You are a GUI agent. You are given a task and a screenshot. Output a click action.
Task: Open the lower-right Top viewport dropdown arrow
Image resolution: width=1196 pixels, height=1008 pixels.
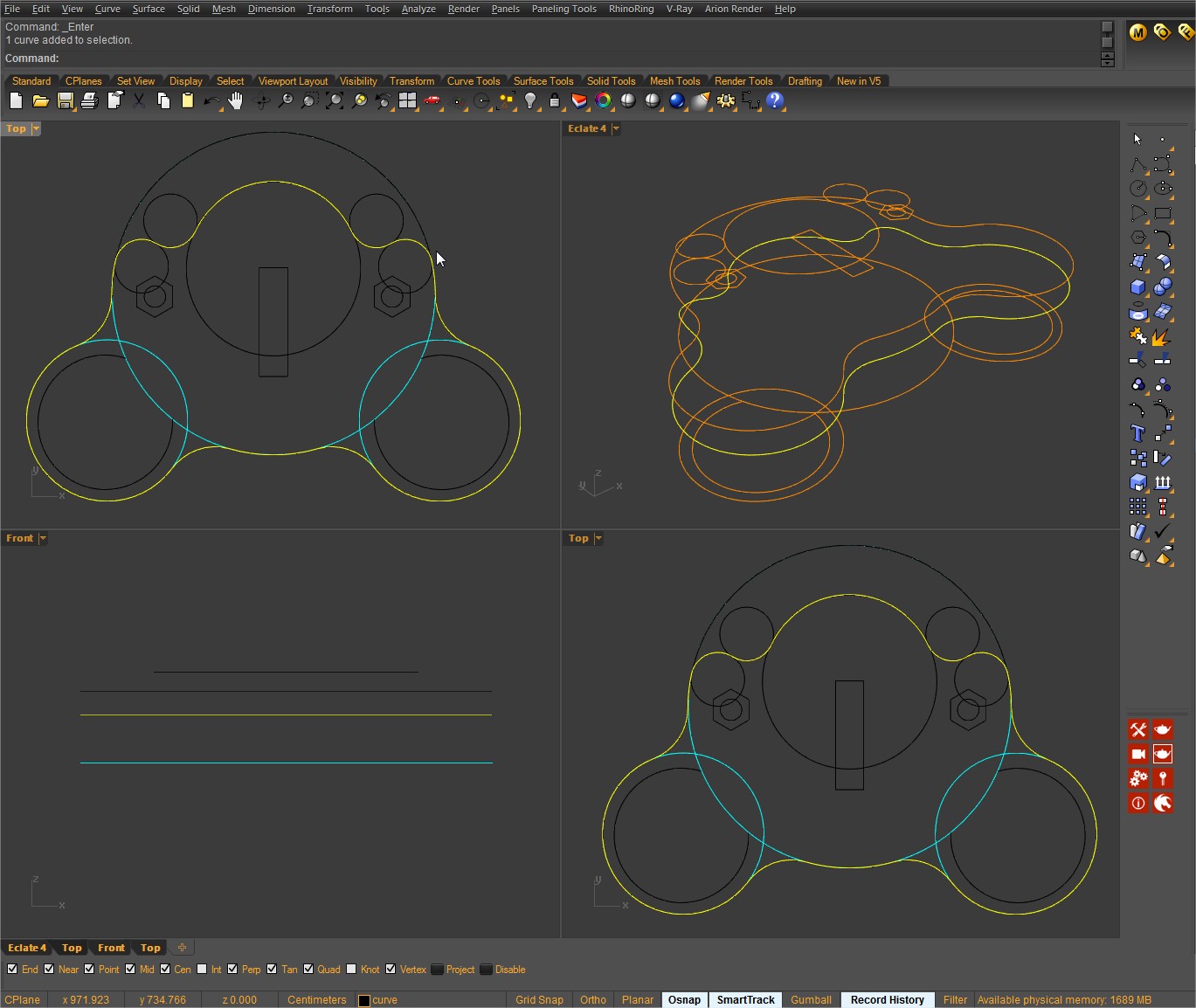click(x=598, y=538)
